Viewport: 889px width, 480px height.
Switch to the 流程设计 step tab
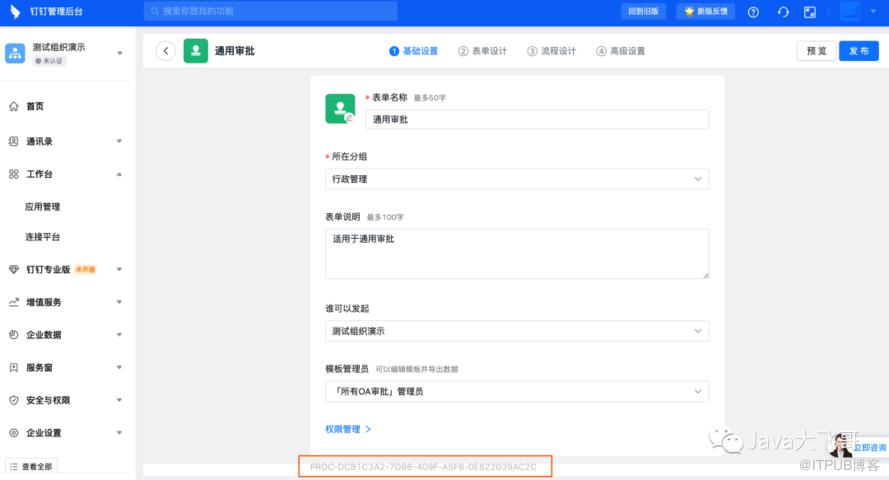552,51
